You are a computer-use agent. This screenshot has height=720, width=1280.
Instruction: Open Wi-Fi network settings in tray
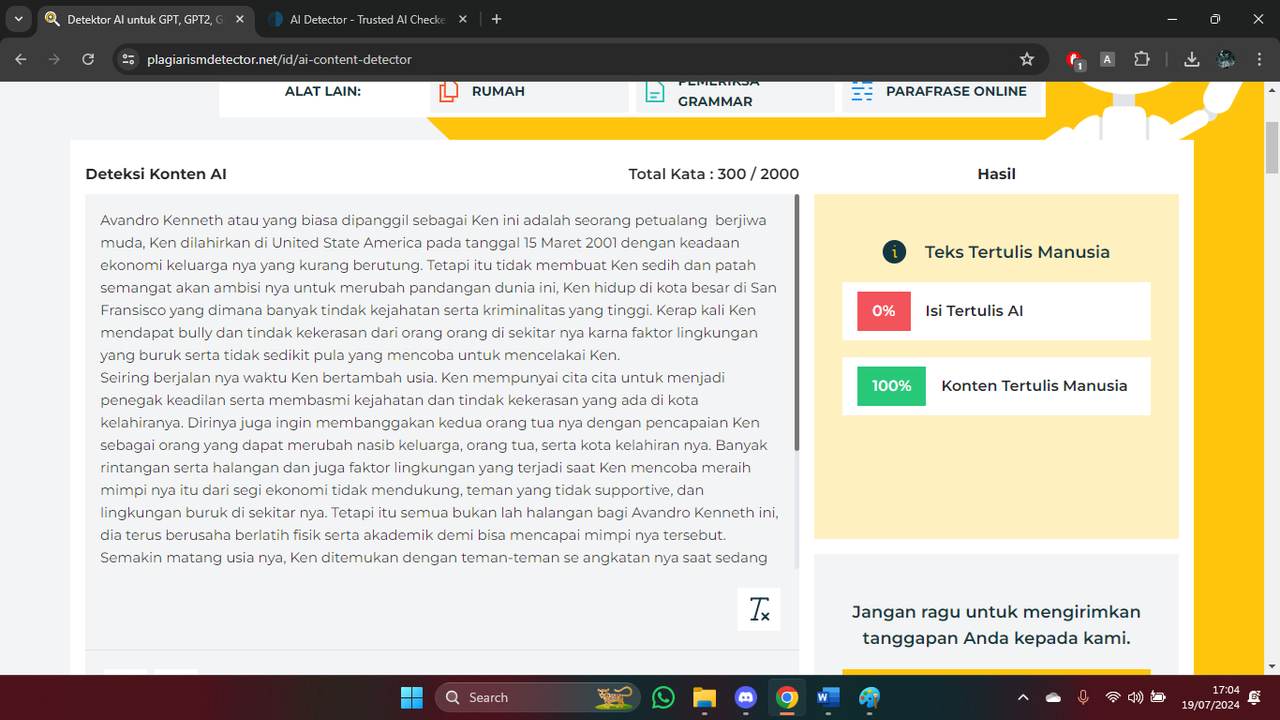click(x=1113, y=697)
